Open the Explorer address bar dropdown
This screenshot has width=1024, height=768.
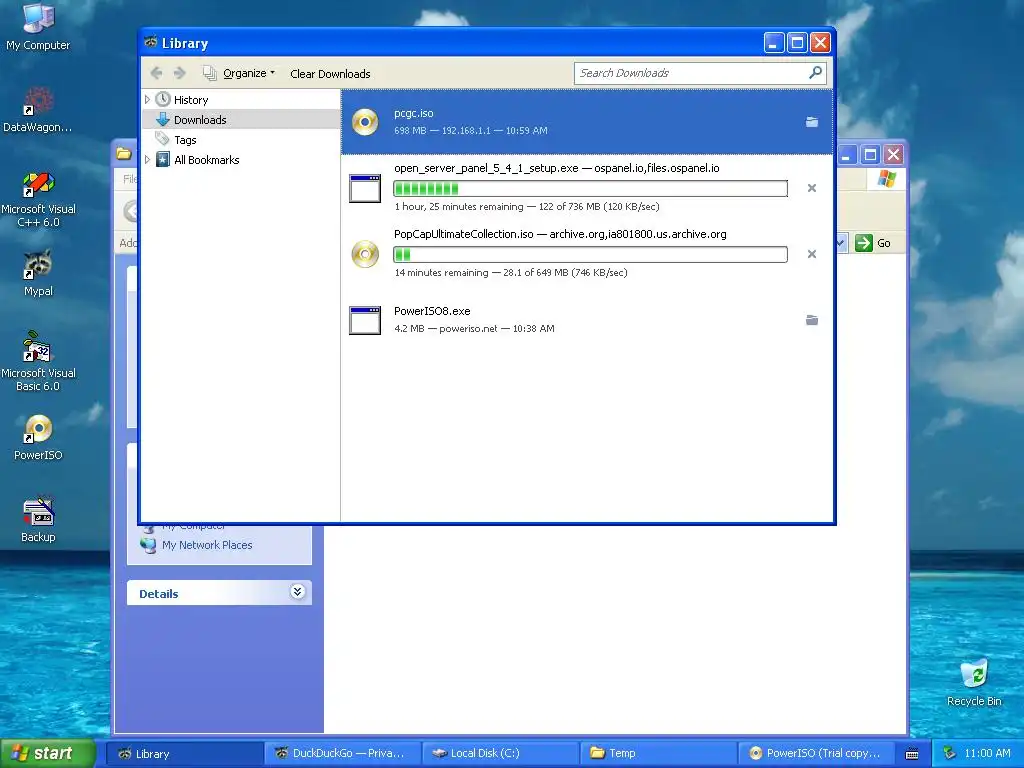(840, 243)
